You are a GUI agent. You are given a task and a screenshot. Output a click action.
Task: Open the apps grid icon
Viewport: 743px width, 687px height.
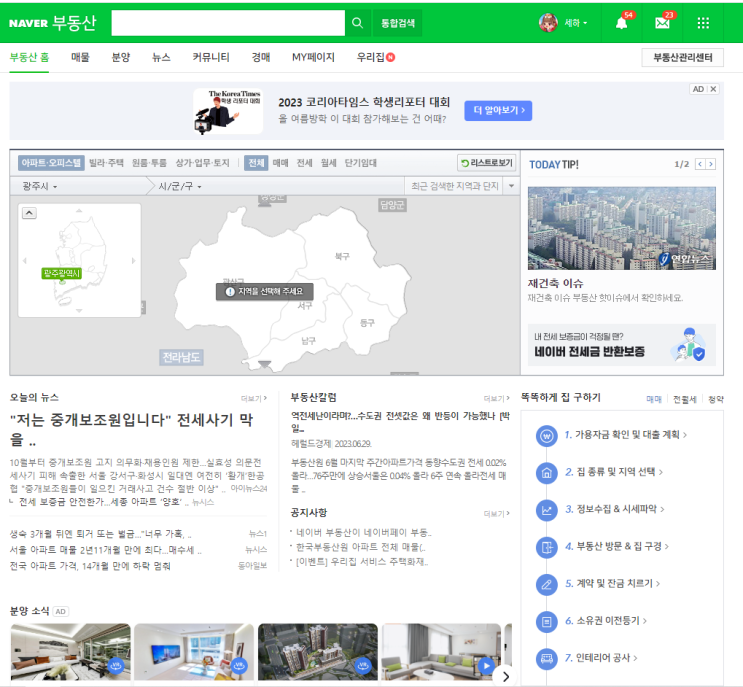point(703,23)
